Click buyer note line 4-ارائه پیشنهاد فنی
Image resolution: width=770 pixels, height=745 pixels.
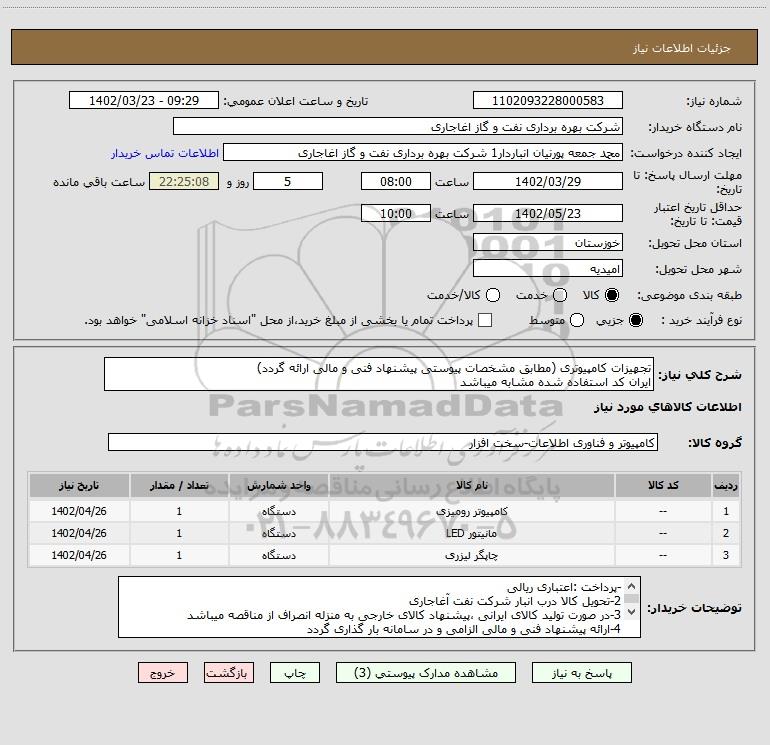tap(464, 629)
